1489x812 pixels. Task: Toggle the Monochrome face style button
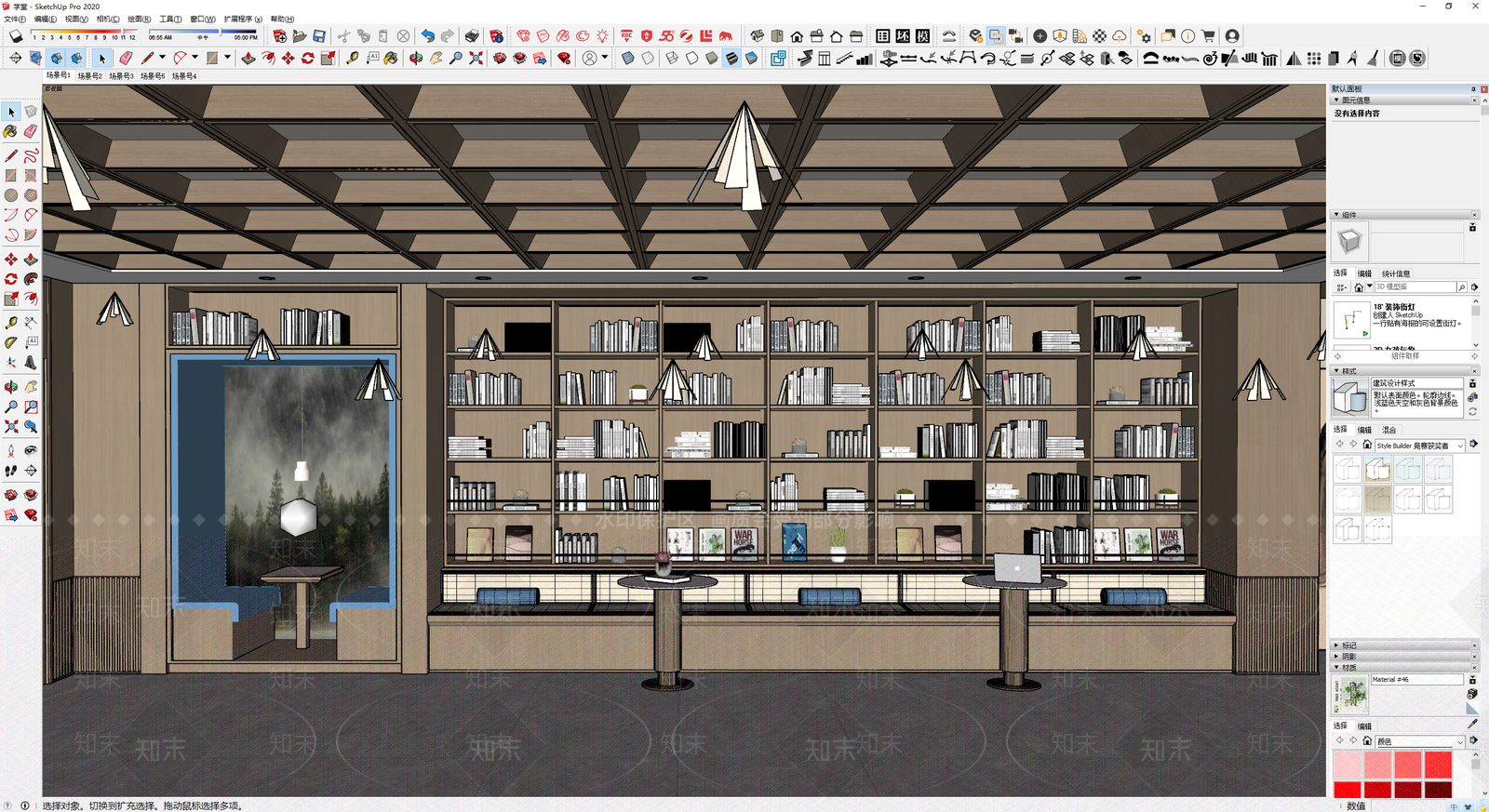pos(751,58)
